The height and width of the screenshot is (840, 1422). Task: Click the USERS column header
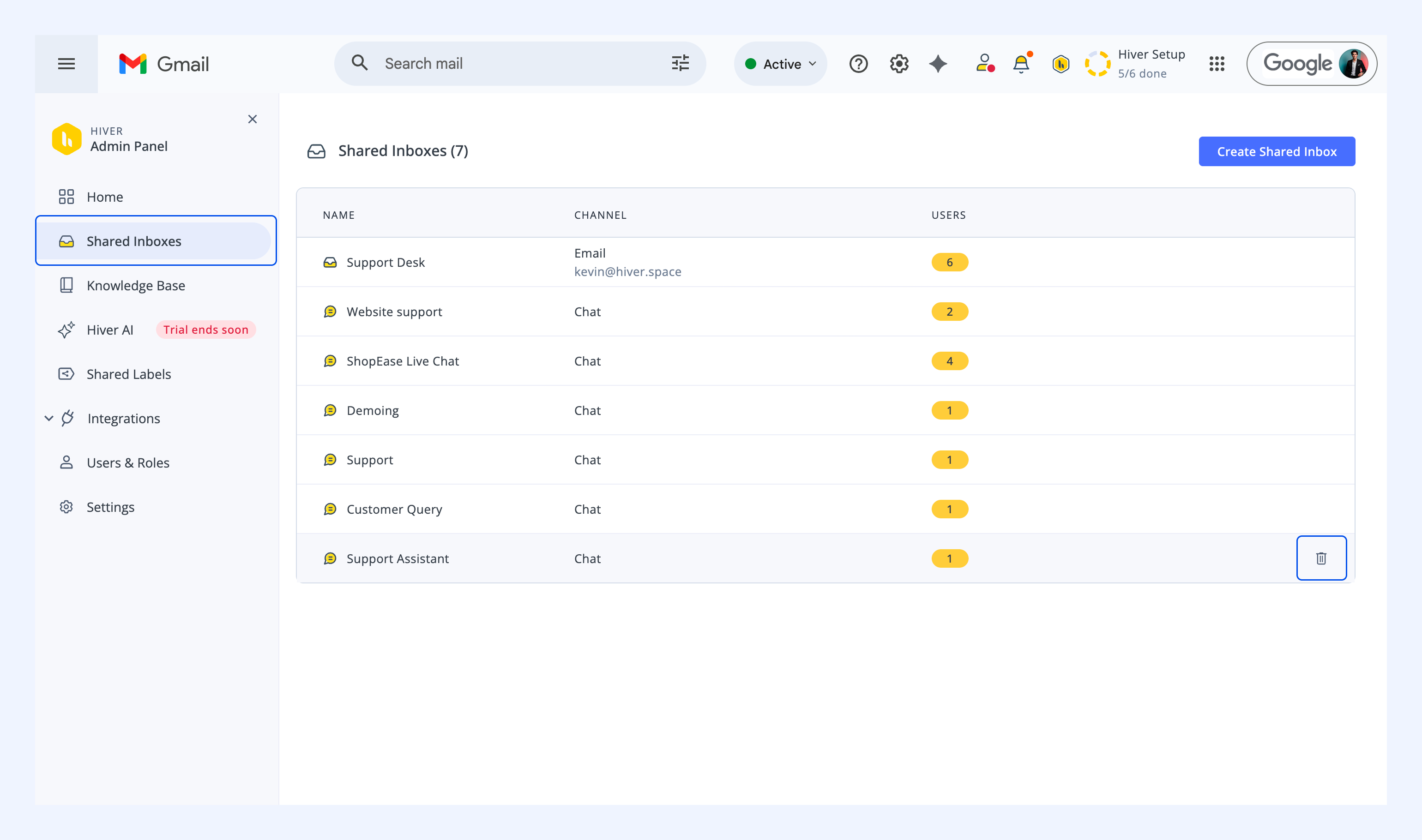tap(949, 215)
